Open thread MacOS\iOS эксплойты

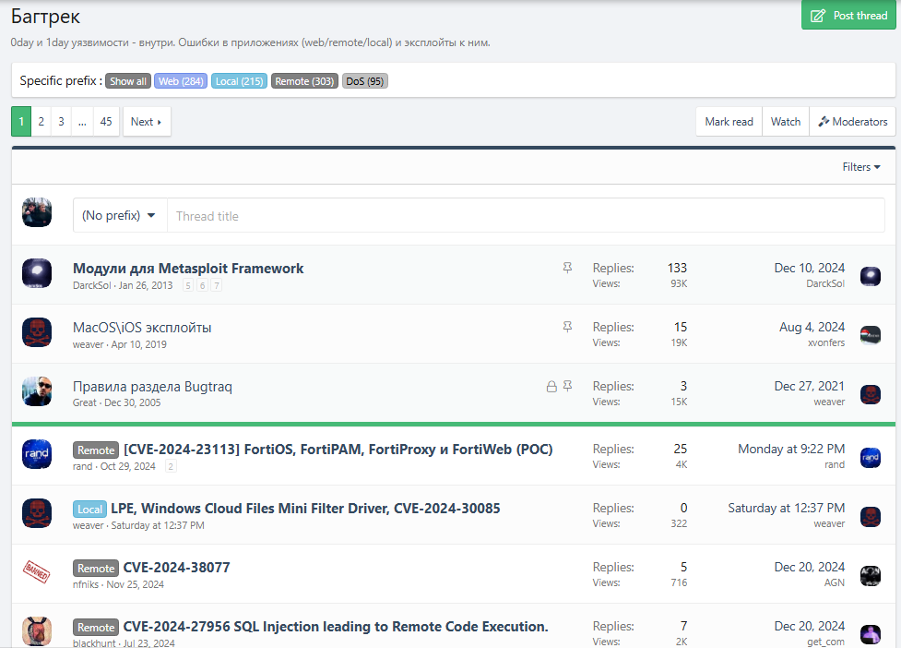pyautogui.click(x=142, y=327)
